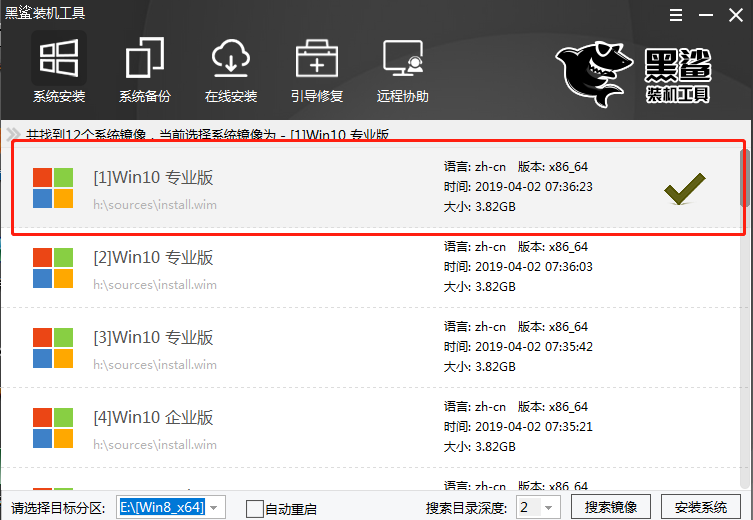Screen dimensions: 753x520
Task: Close the 黑鲨装机工具 window
Action: tap(736, 15)
